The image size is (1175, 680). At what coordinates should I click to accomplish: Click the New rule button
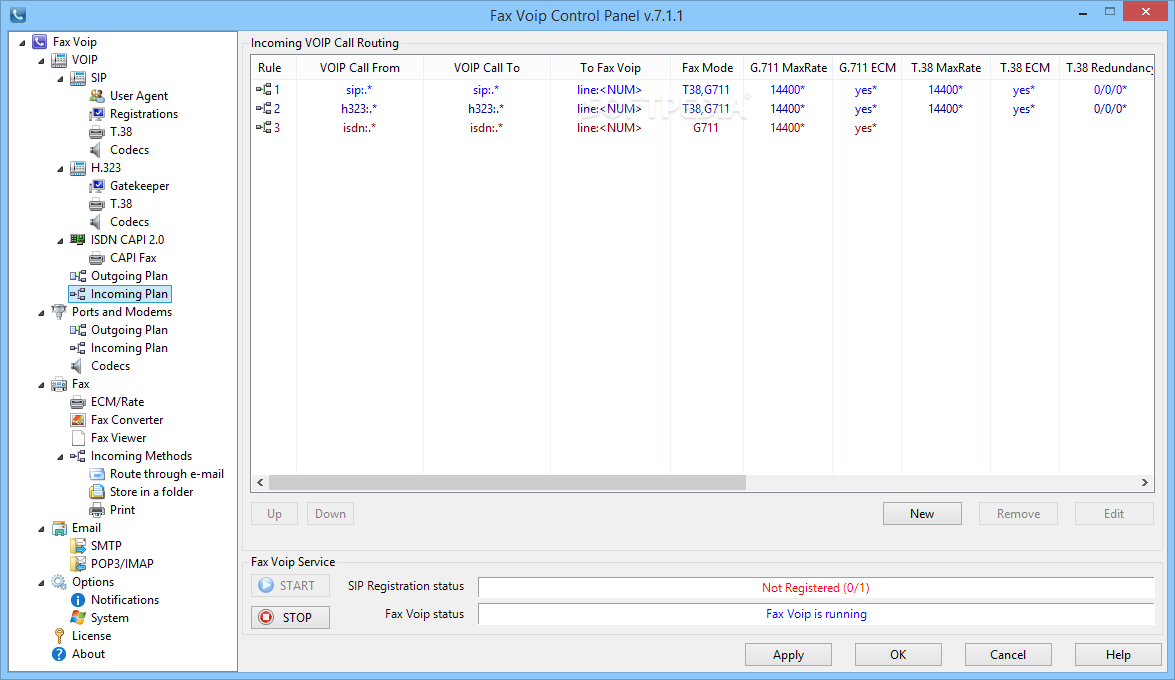coord(922,514)
